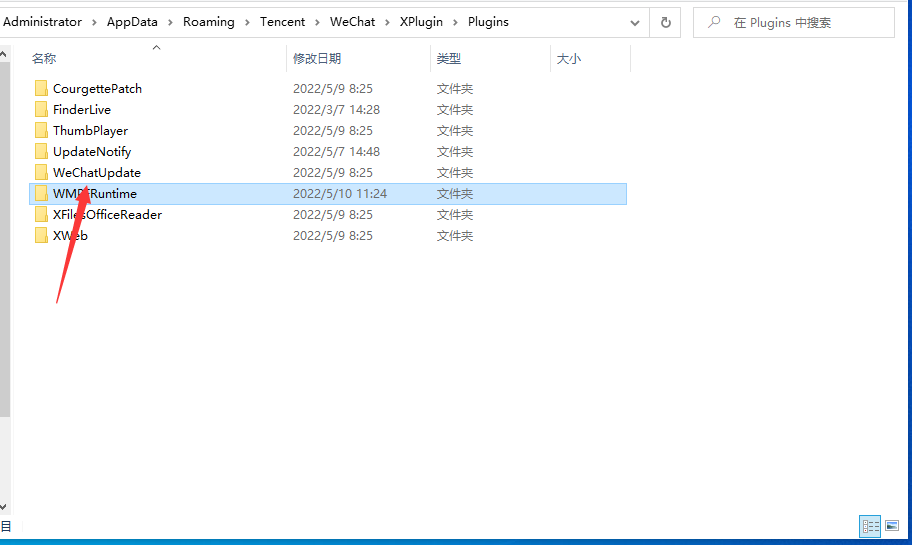Expand the chevron after WeChat in path
The height and width of the screenshot is (545, 912).
pyautogui.click(x=387, y=23)
